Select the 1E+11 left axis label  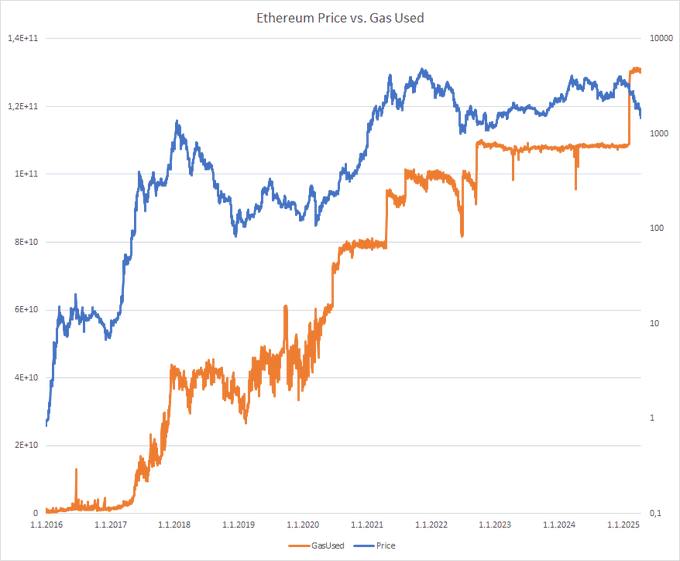[26, 174]
